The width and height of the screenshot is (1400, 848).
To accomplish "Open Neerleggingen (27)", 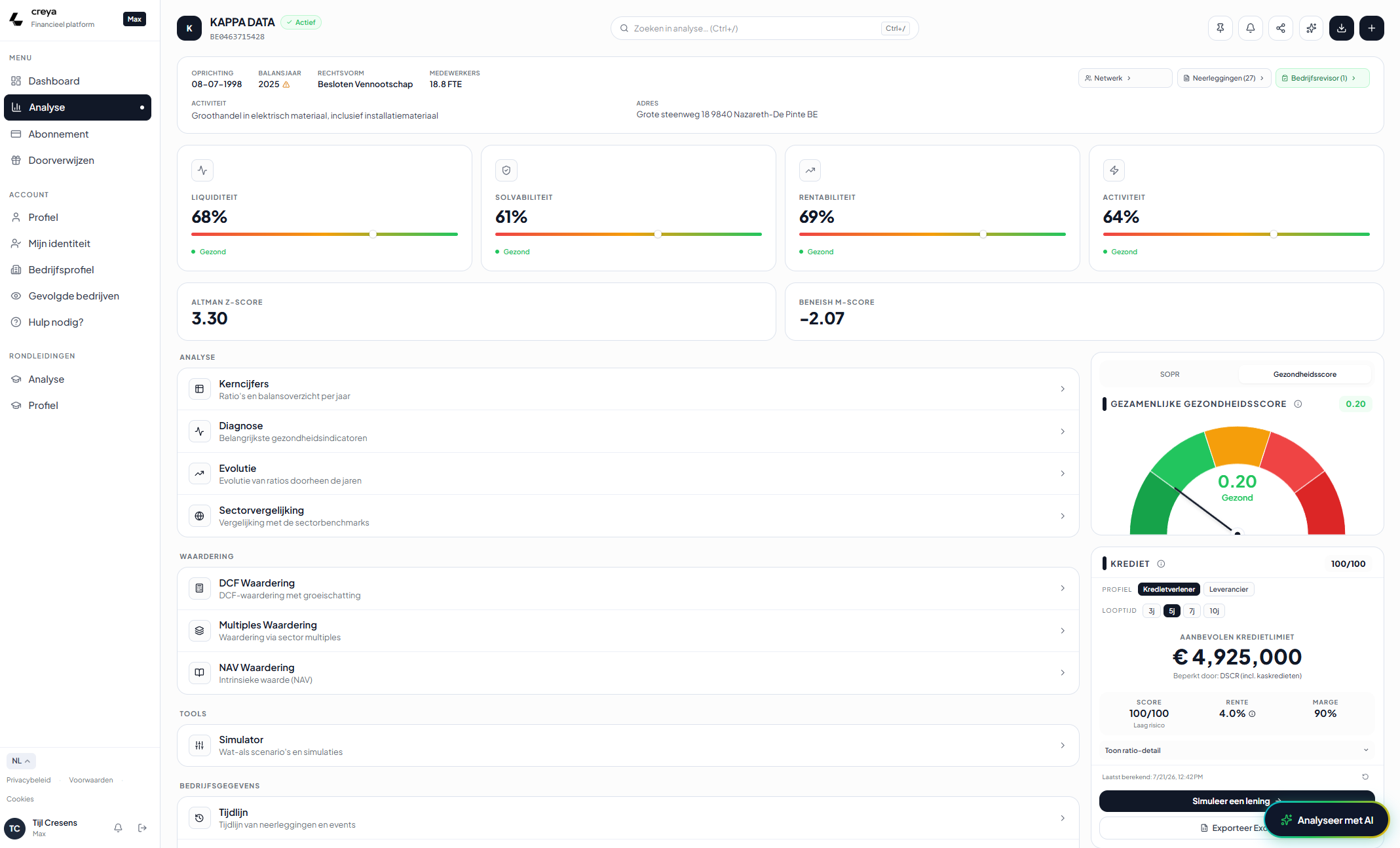I will tap(1224, 78).
